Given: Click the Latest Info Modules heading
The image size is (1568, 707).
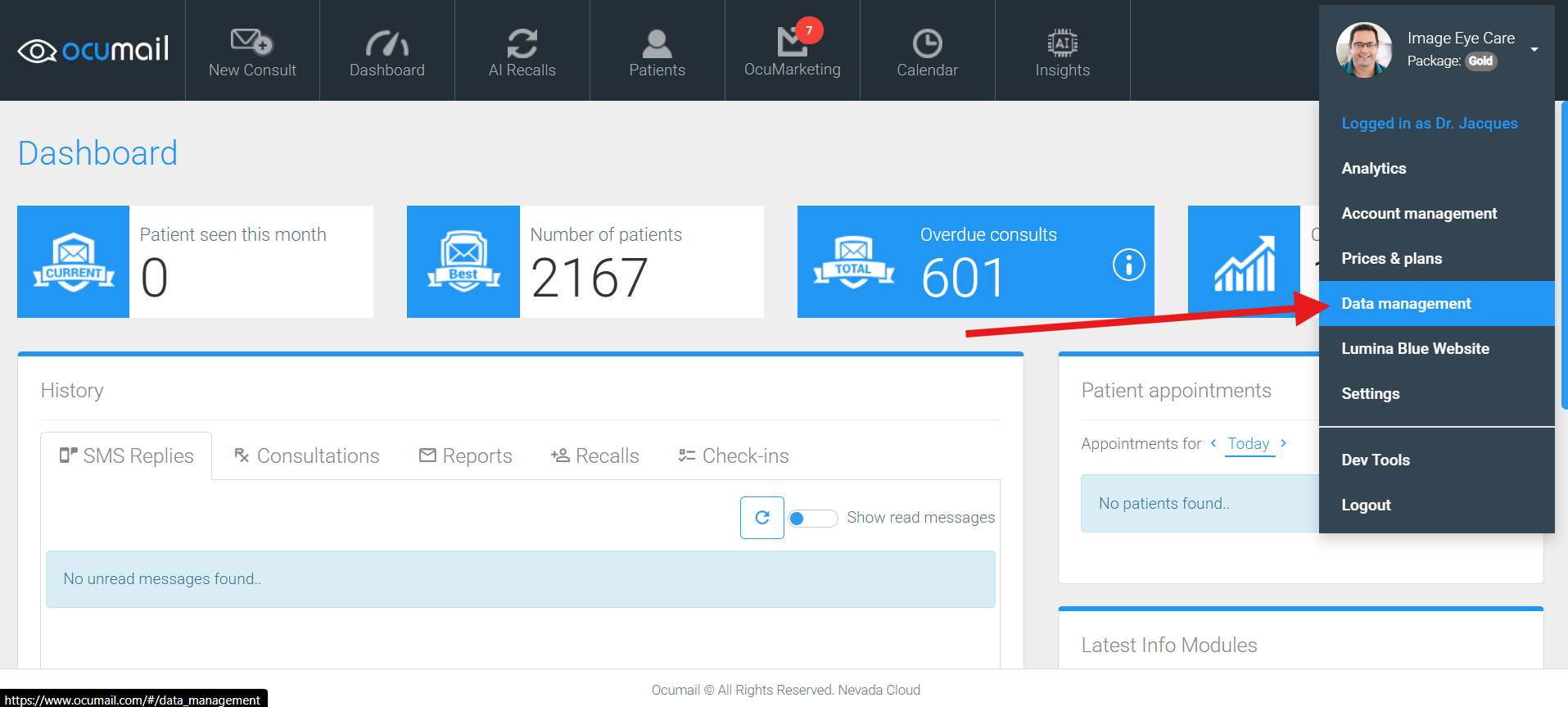Looking at the screenshot, I should click(1169, 646).
